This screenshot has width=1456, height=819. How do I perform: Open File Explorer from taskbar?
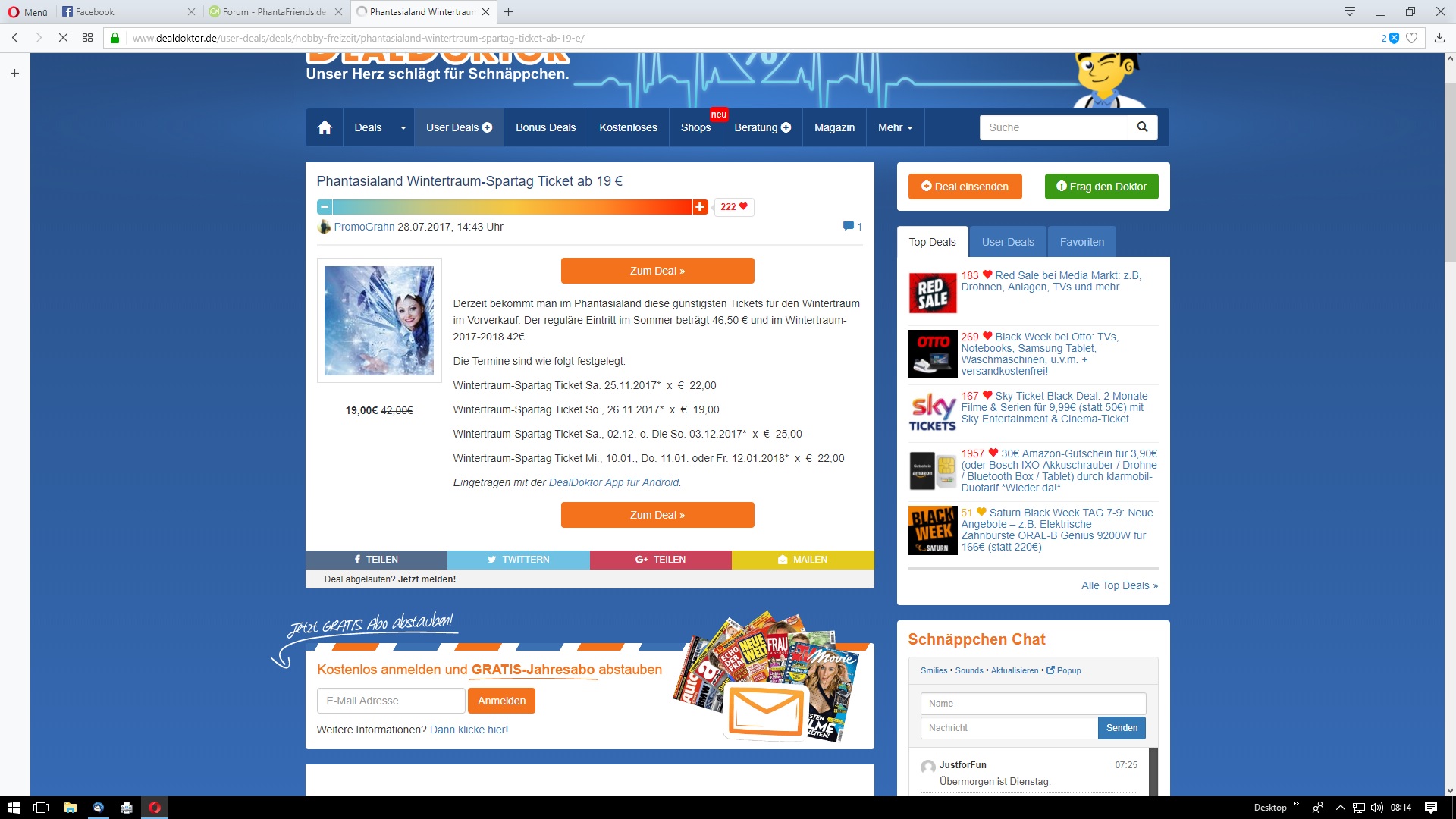pyautogui.click(x=70, y=808)
